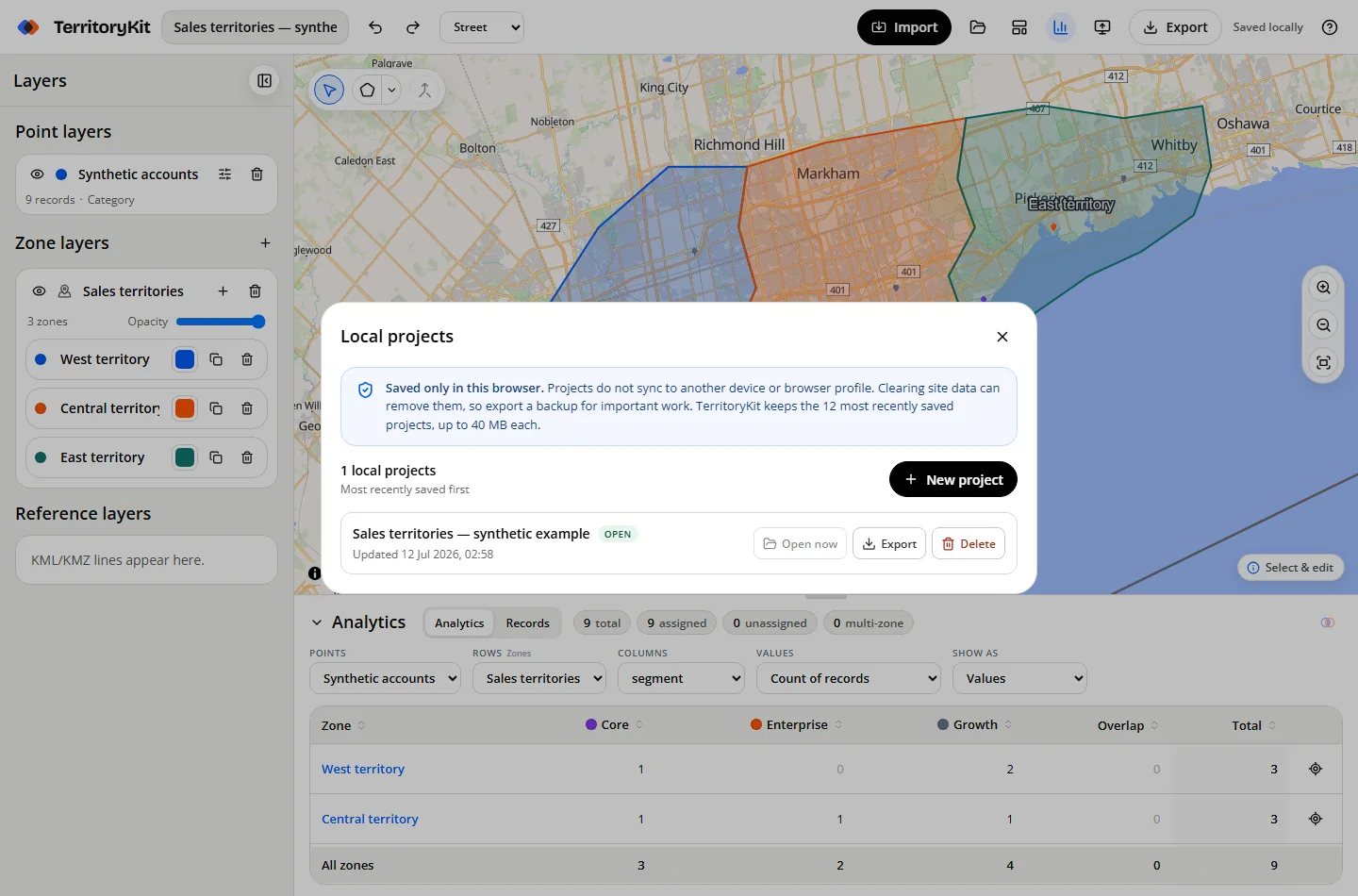
Task: Click the merge/split arrow map tool
Action: [424, 91]
